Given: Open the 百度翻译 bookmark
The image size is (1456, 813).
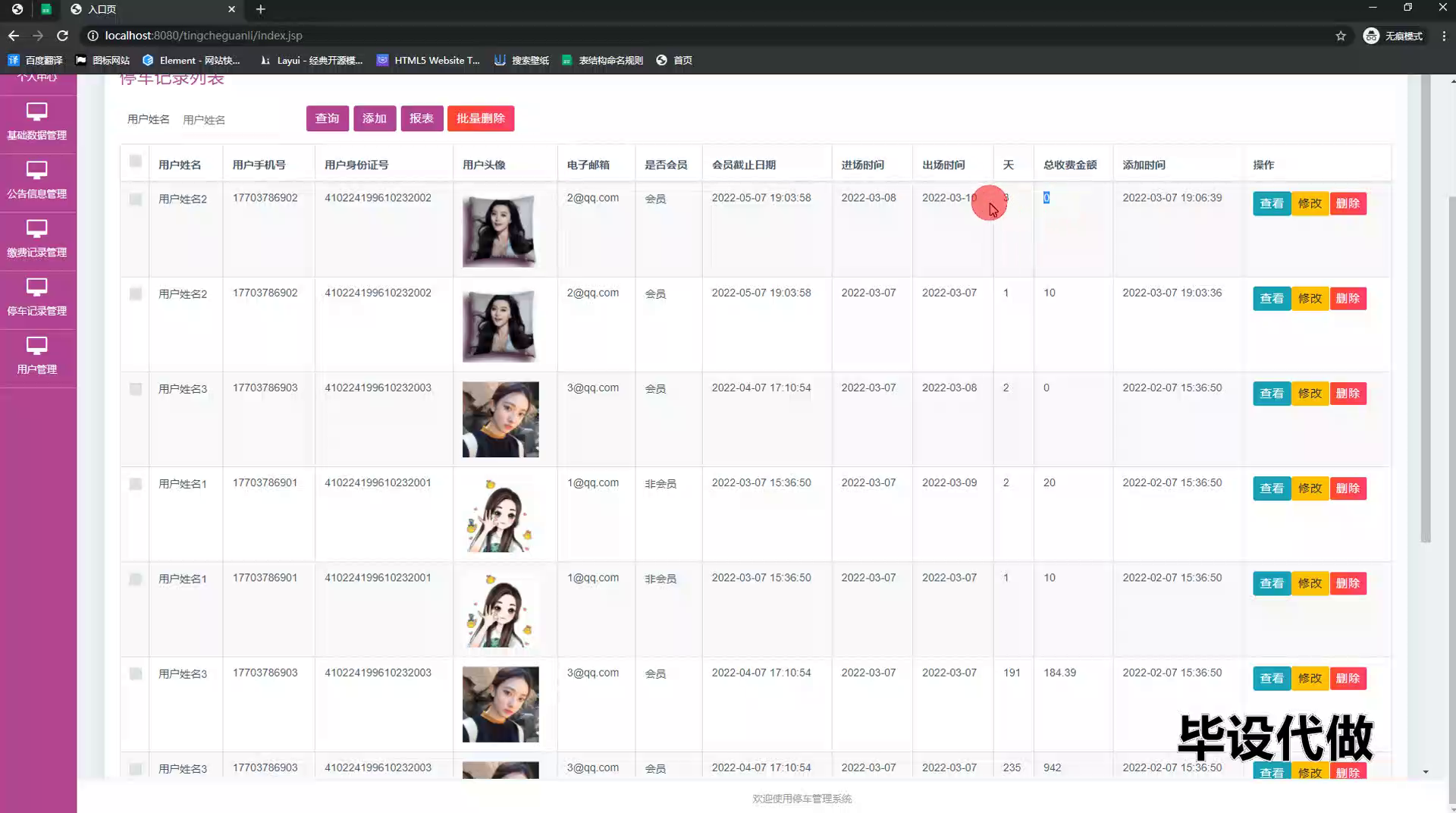Looking at the screenshot, I should coord(35,60).
